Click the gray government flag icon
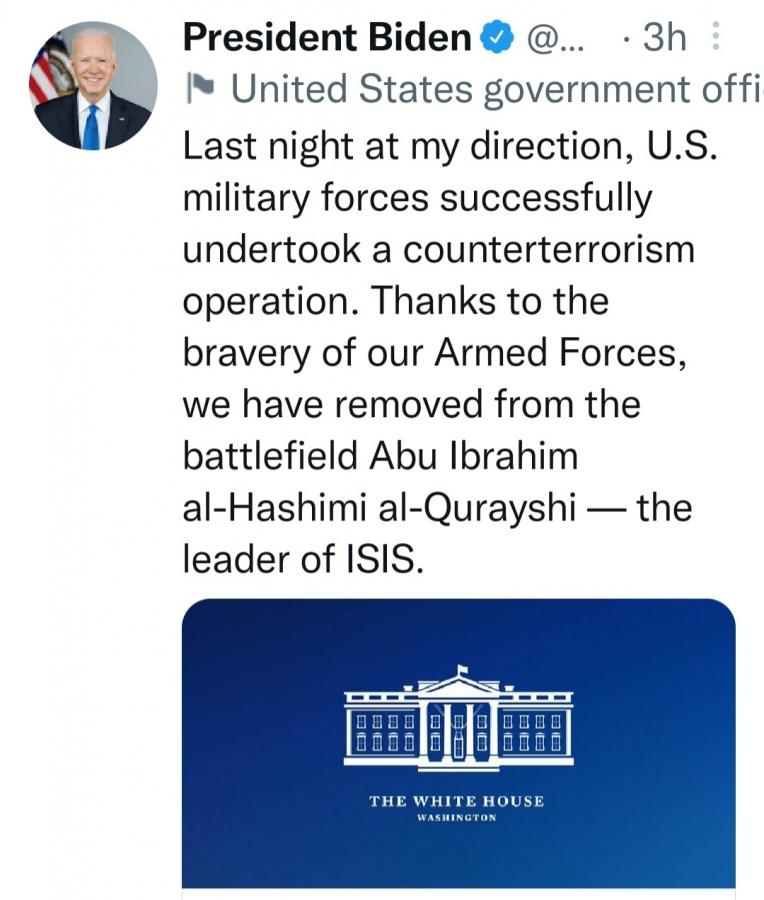764x900 pixels. 198,90
